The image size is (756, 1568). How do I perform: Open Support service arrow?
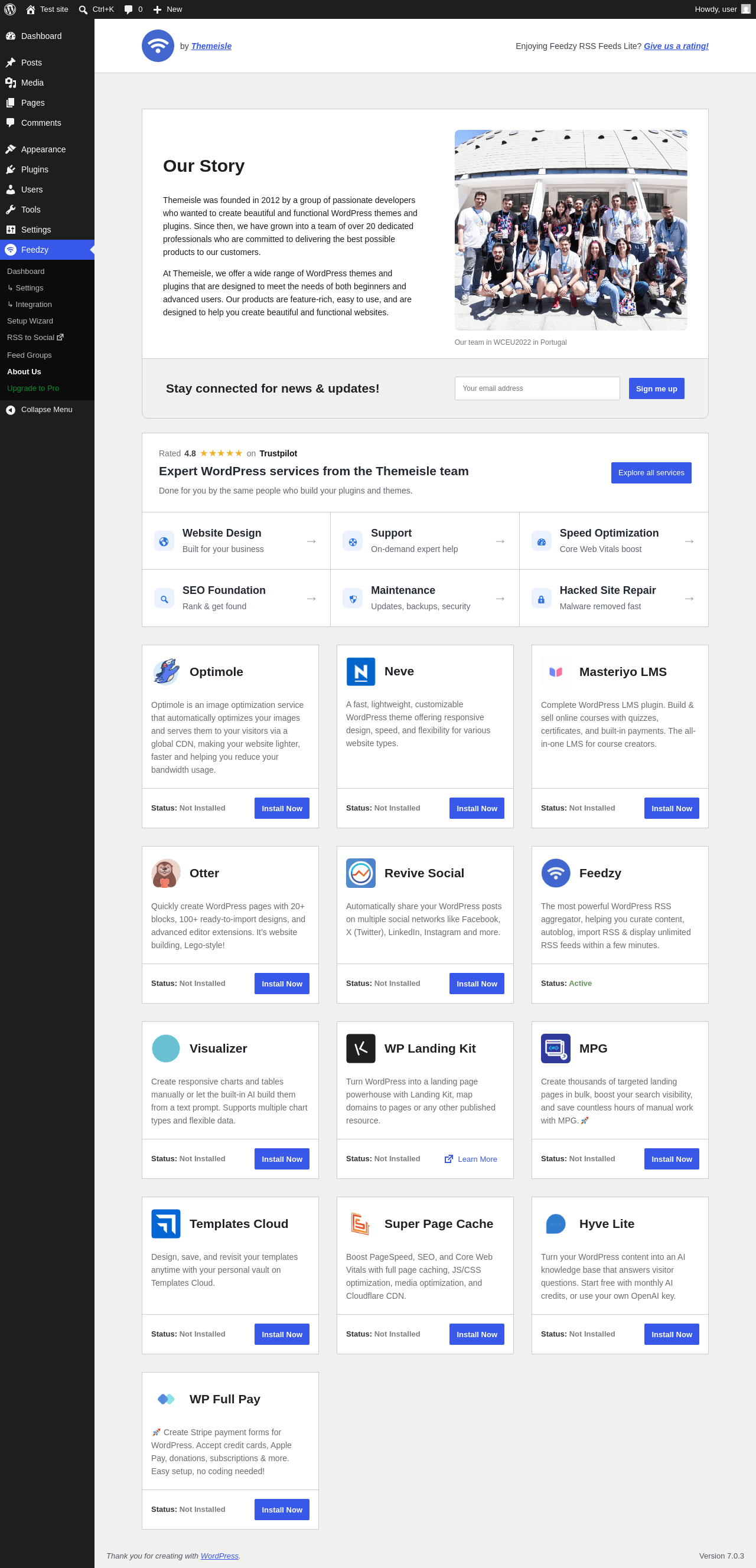coord(500,541)
